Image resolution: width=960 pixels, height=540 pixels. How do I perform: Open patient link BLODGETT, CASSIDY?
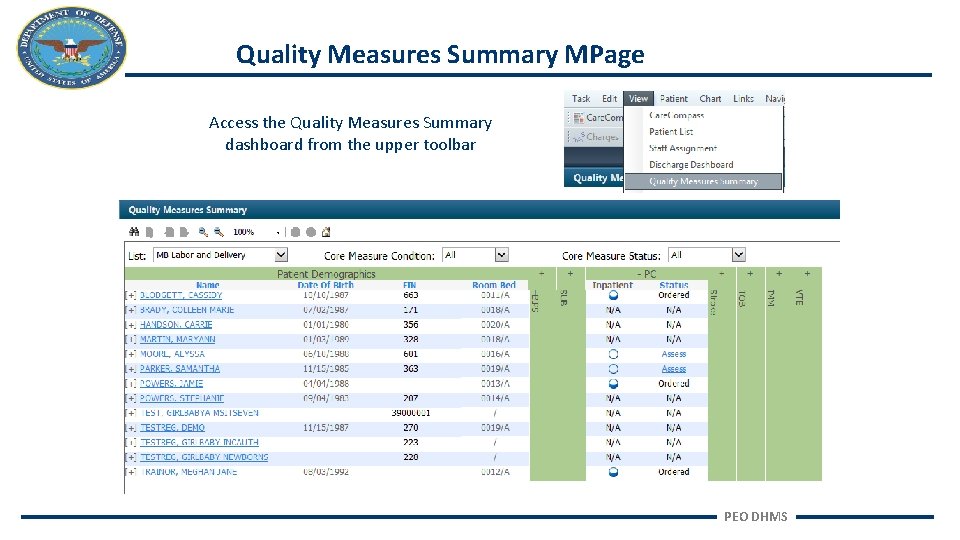coord(181,295)
